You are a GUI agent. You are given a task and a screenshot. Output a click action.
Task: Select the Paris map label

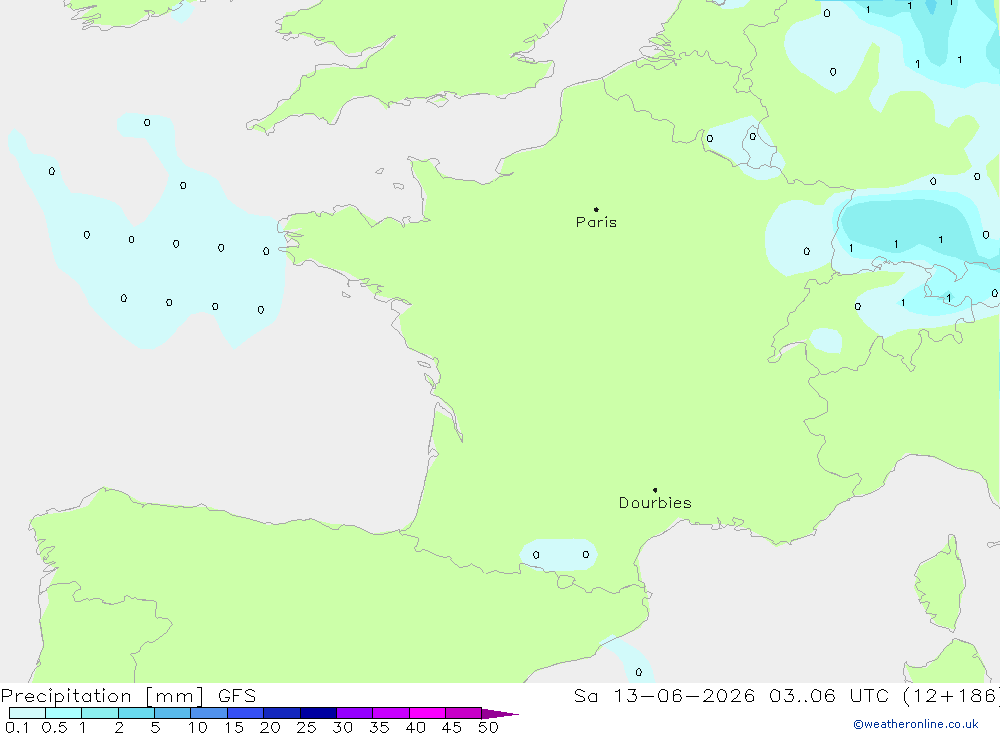(x=596, y=222)
